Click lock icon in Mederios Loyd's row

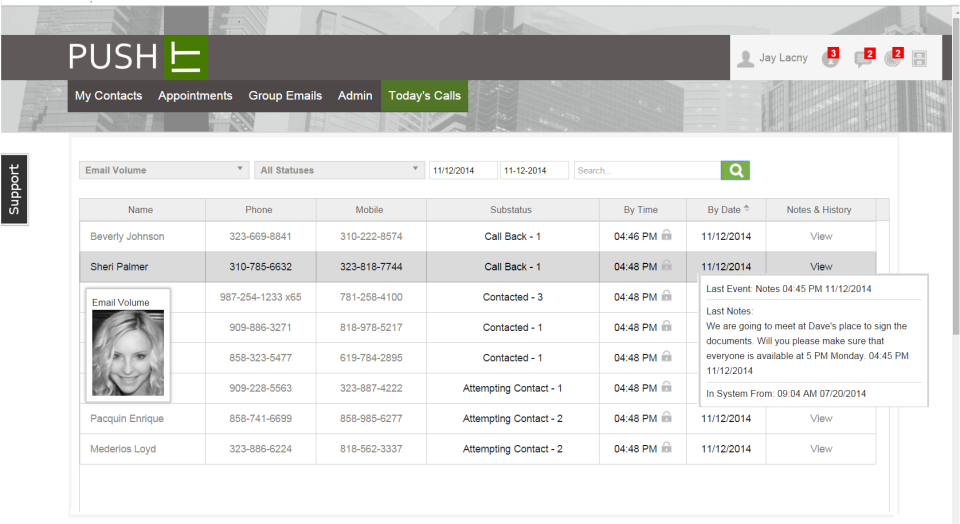click(667, 447)
